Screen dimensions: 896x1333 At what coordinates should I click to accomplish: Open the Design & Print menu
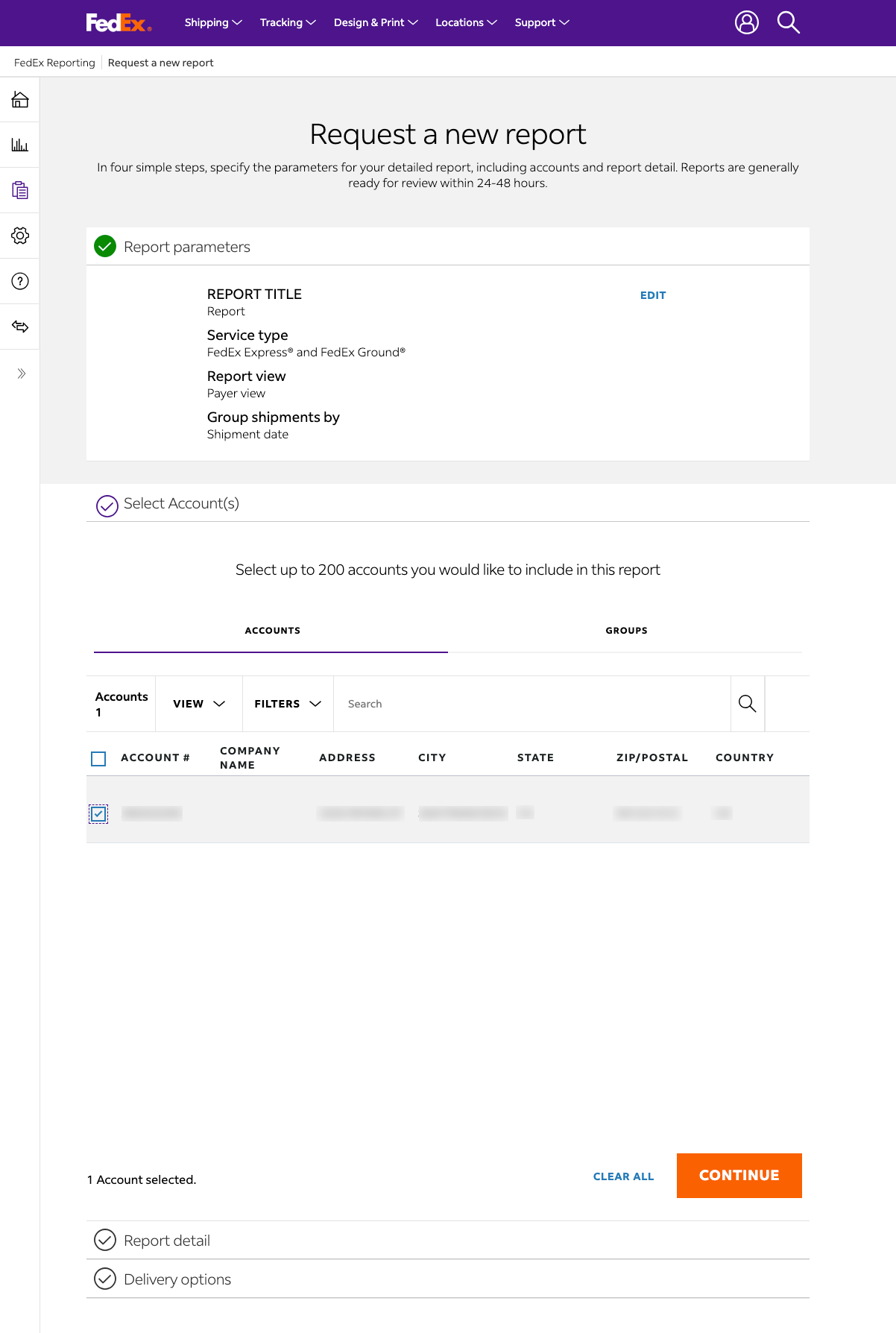(x=376, y=22)
